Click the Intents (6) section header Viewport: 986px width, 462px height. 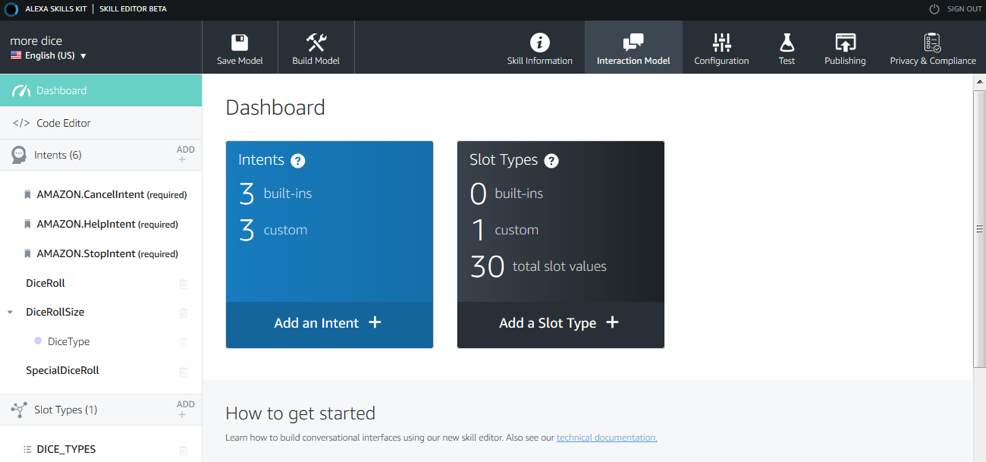pyautogui.click(x=101, y=155)
